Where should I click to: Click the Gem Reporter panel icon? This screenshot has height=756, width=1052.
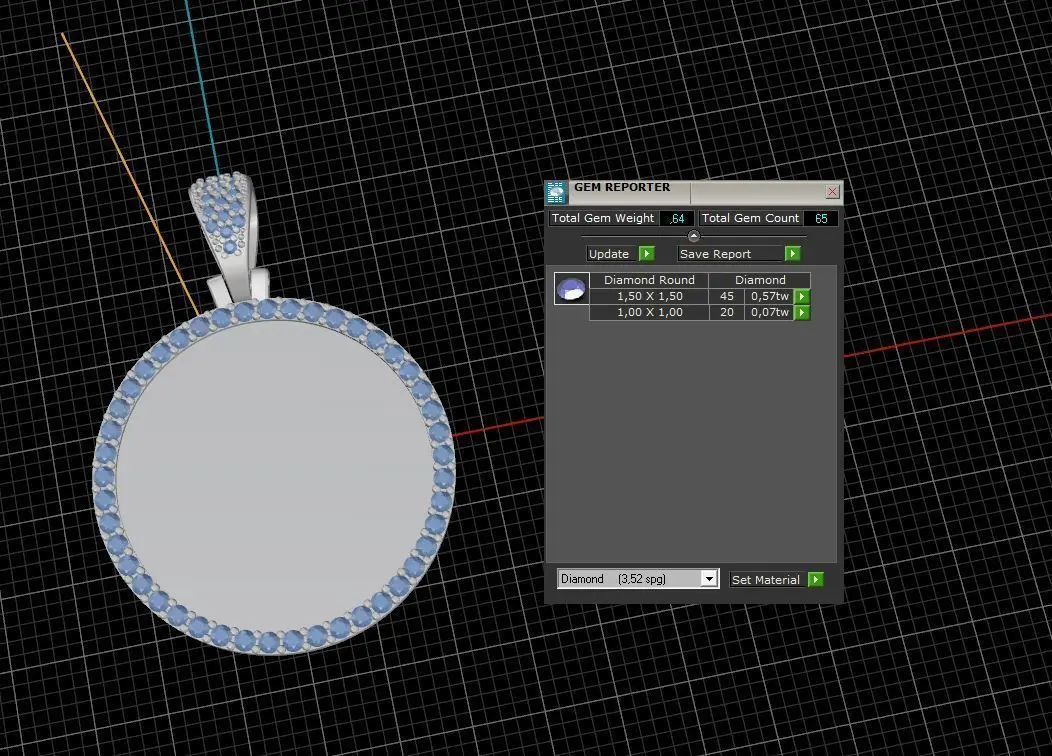point(556,193)
